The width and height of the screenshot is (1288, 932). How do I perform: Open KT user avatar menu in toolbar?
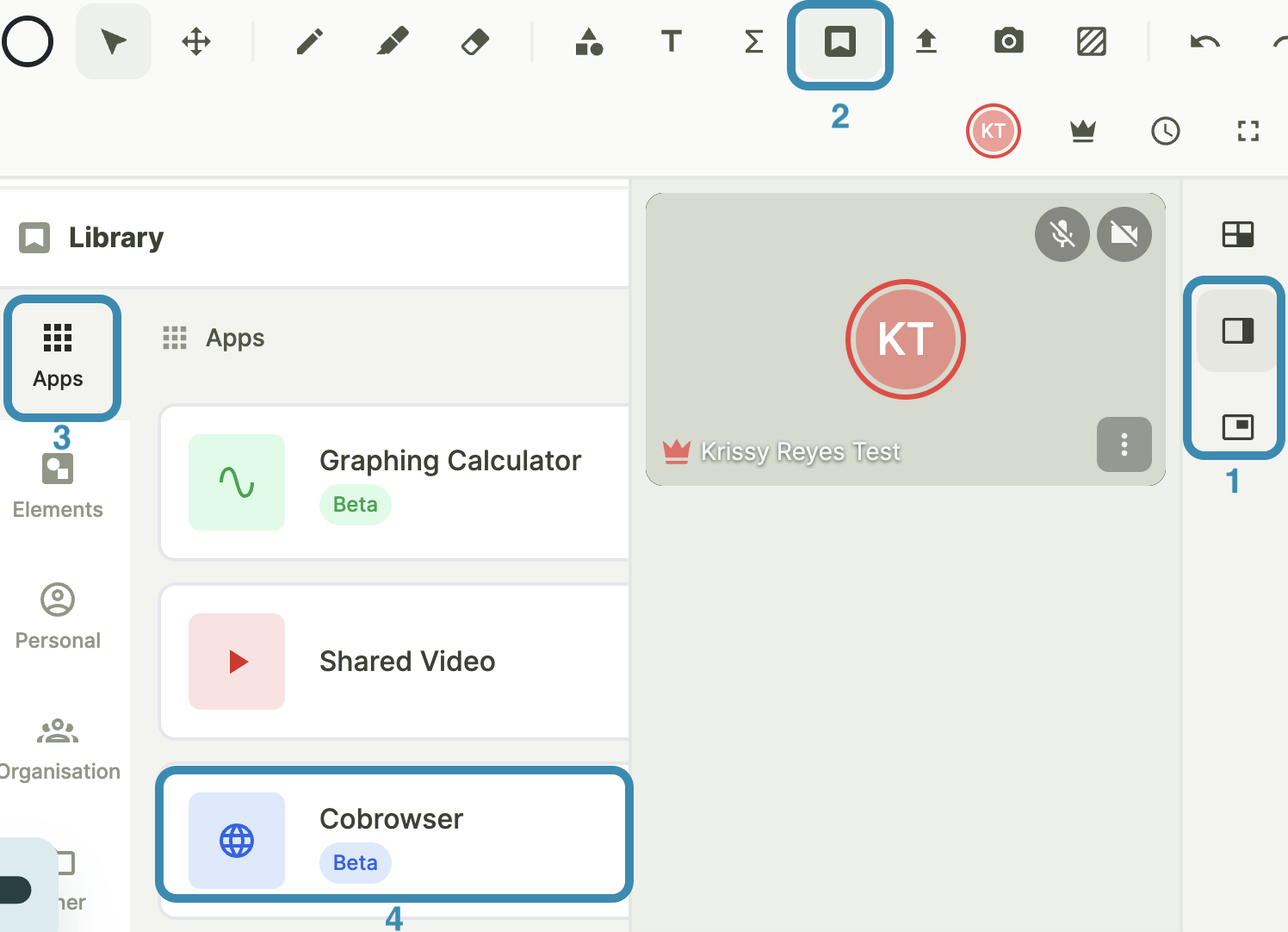pyautogui.click(x=993, y=131)
